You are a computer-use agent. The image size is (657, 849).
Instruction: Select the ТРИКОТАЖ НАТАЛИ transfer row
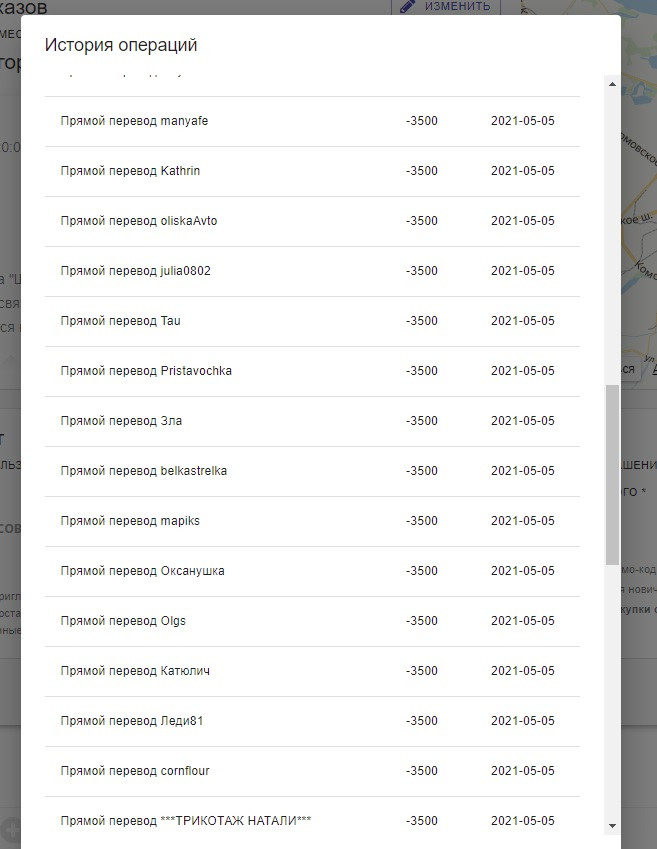pos(313,821)
